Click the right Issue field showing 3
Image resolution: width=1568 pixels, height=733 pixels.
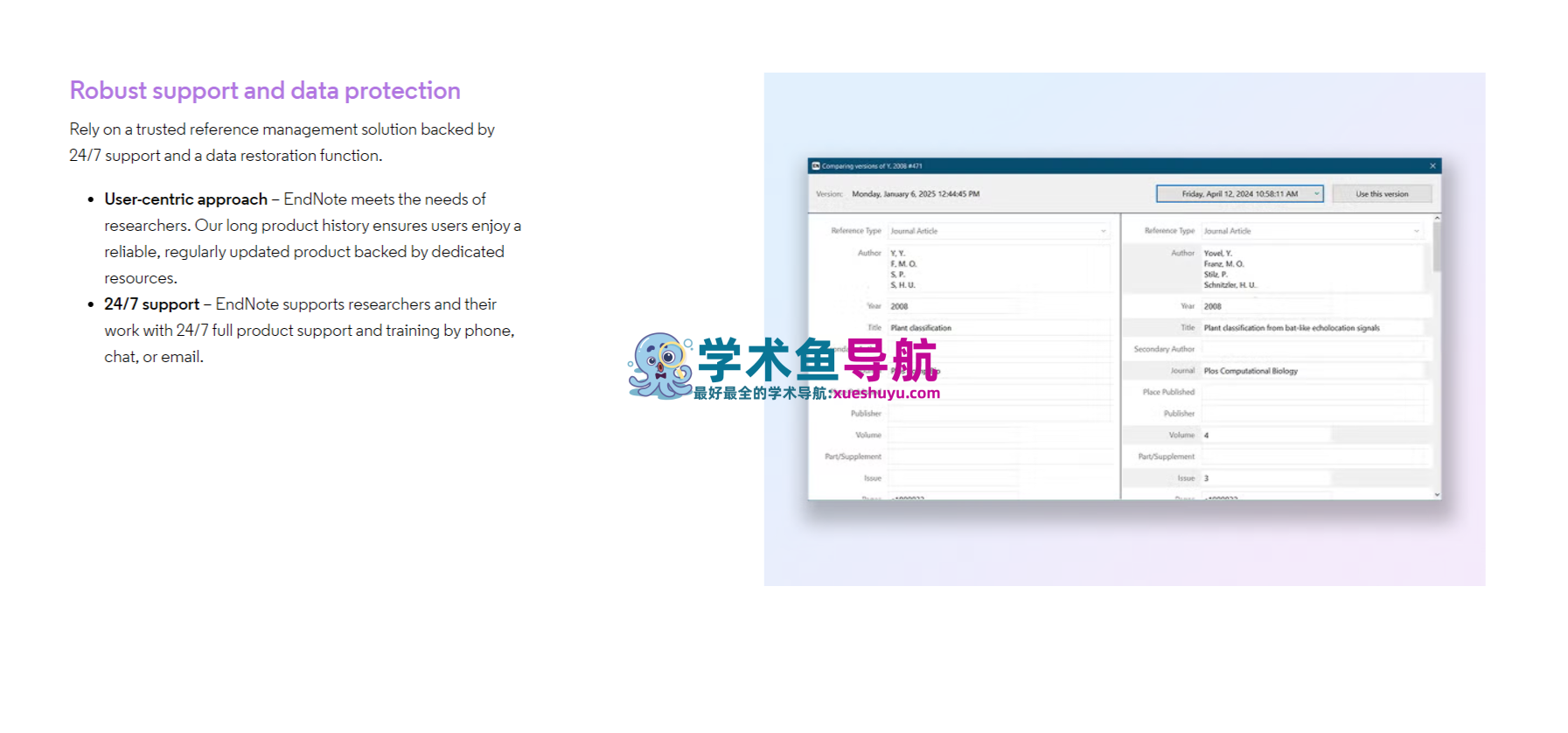tap(1265, 478)
